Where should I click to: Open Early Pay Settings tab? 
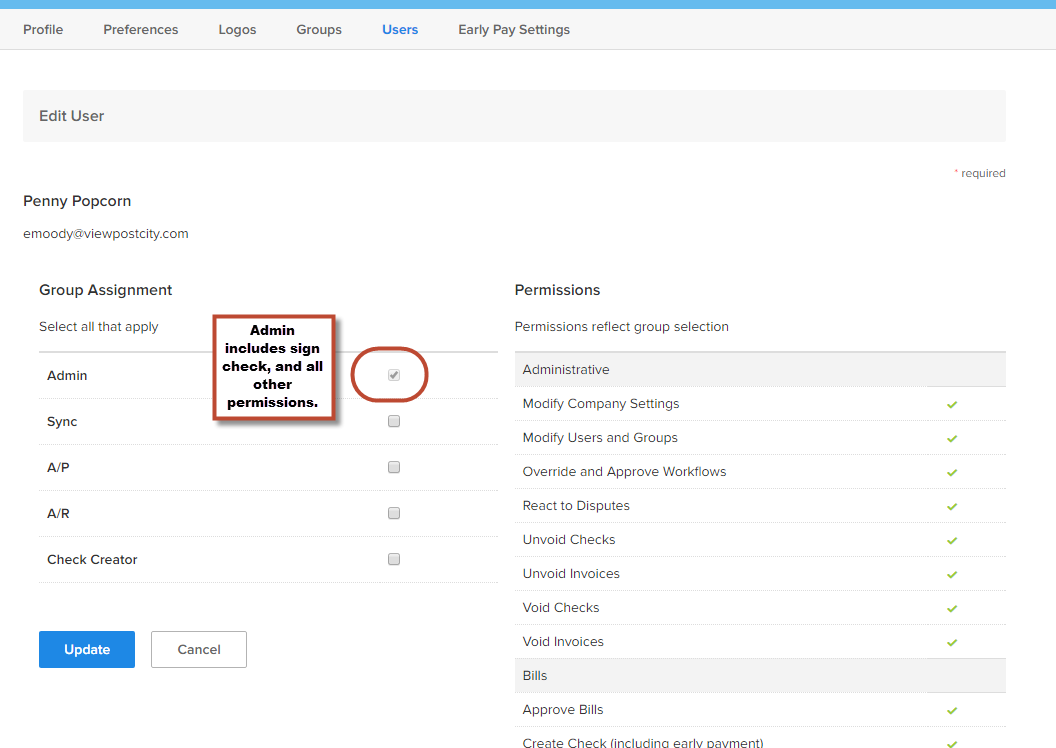[x=514, y=30]
